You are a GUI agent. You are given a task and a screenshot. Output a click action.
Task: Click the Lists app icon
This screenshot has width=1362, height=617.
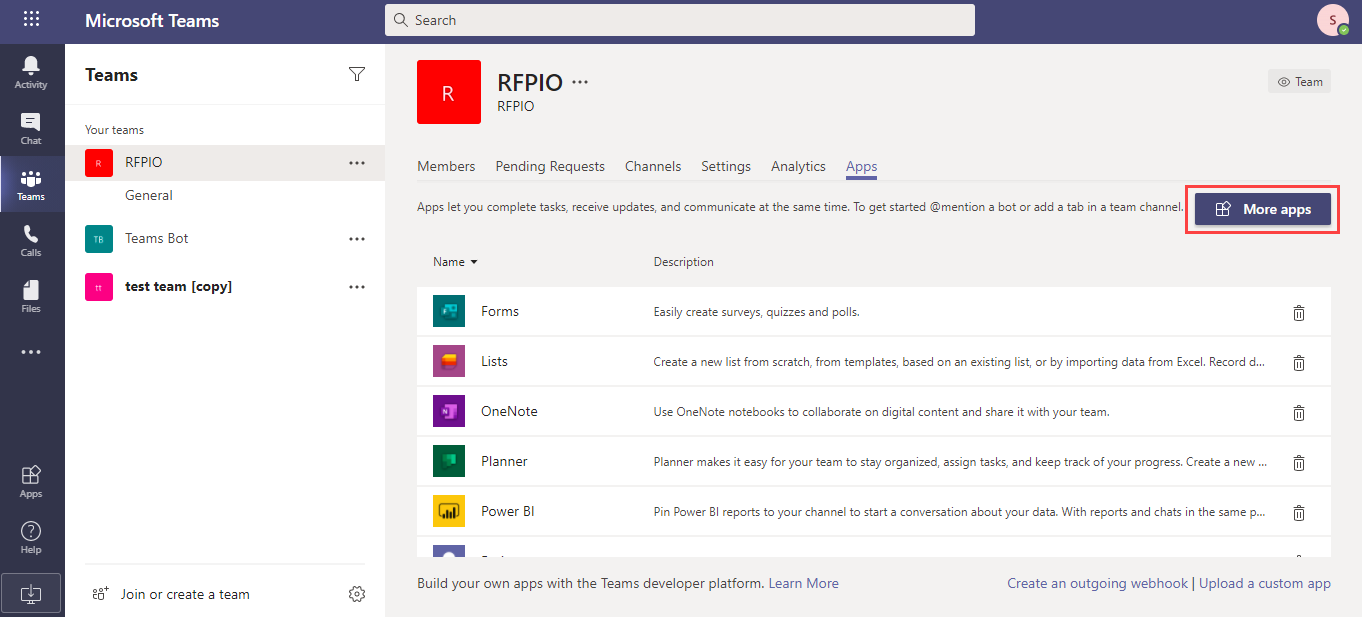click(x=449, y=361)
